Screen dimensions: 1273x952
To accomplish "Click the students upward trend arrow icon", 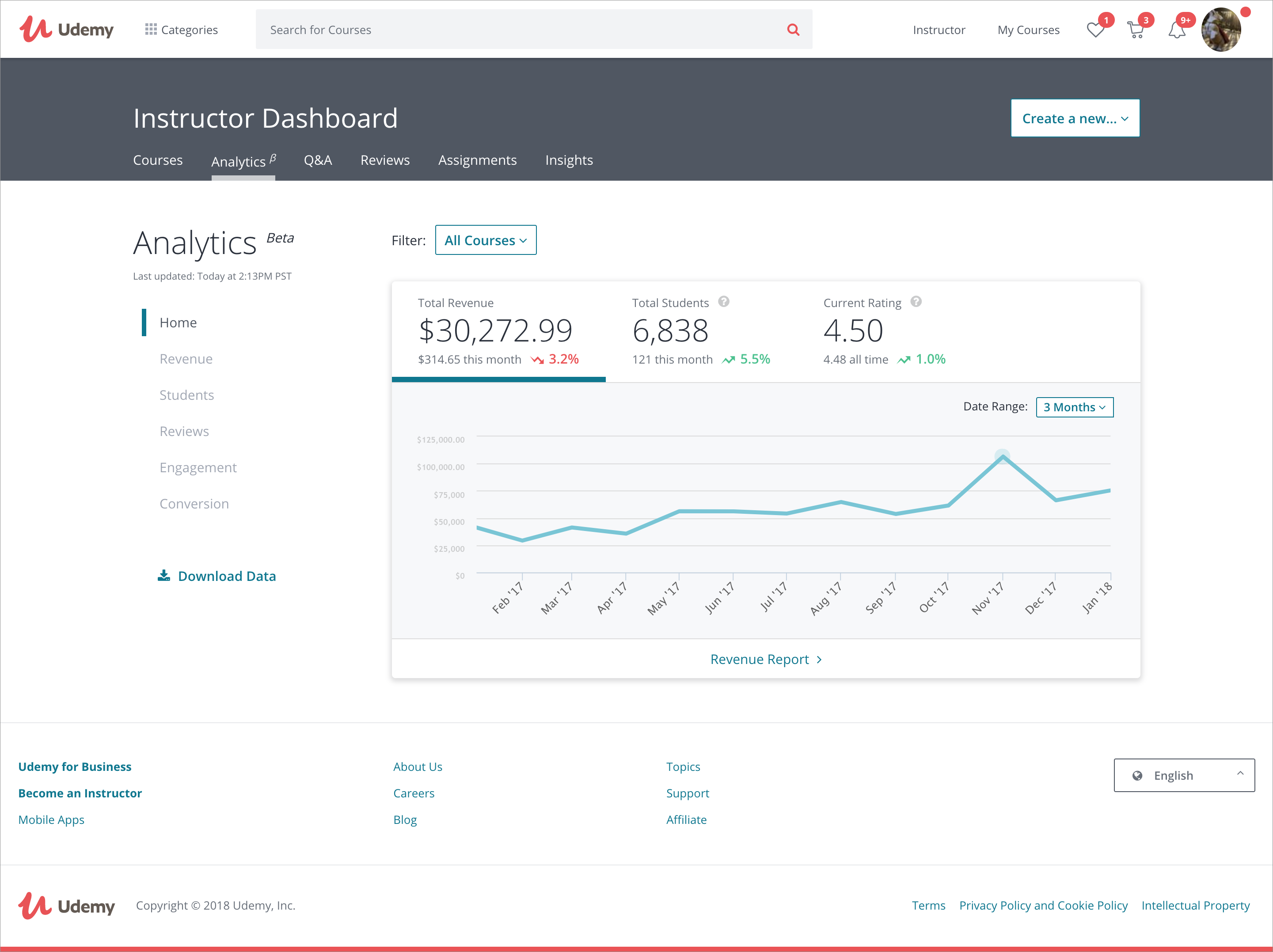I will [x=729, y=360].
